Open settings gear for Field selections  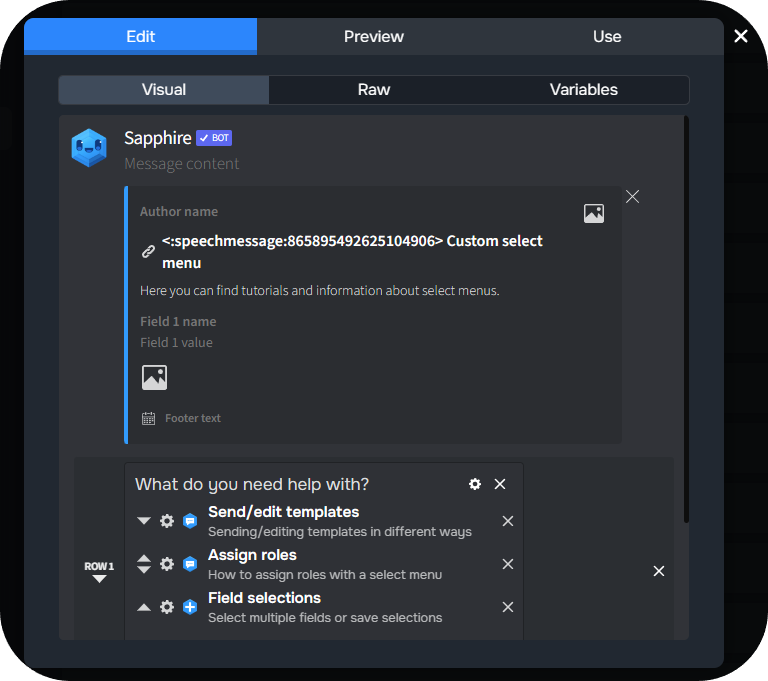(x=167, y=607)
